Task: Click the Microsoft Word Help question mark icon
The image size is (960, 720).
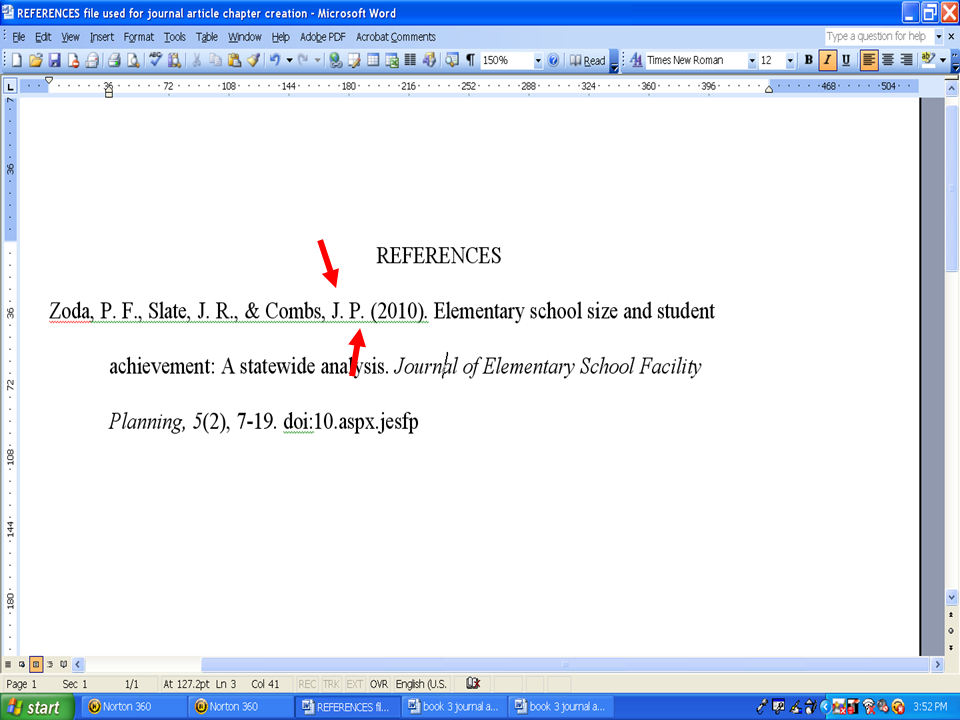Action: click(553, 60)
